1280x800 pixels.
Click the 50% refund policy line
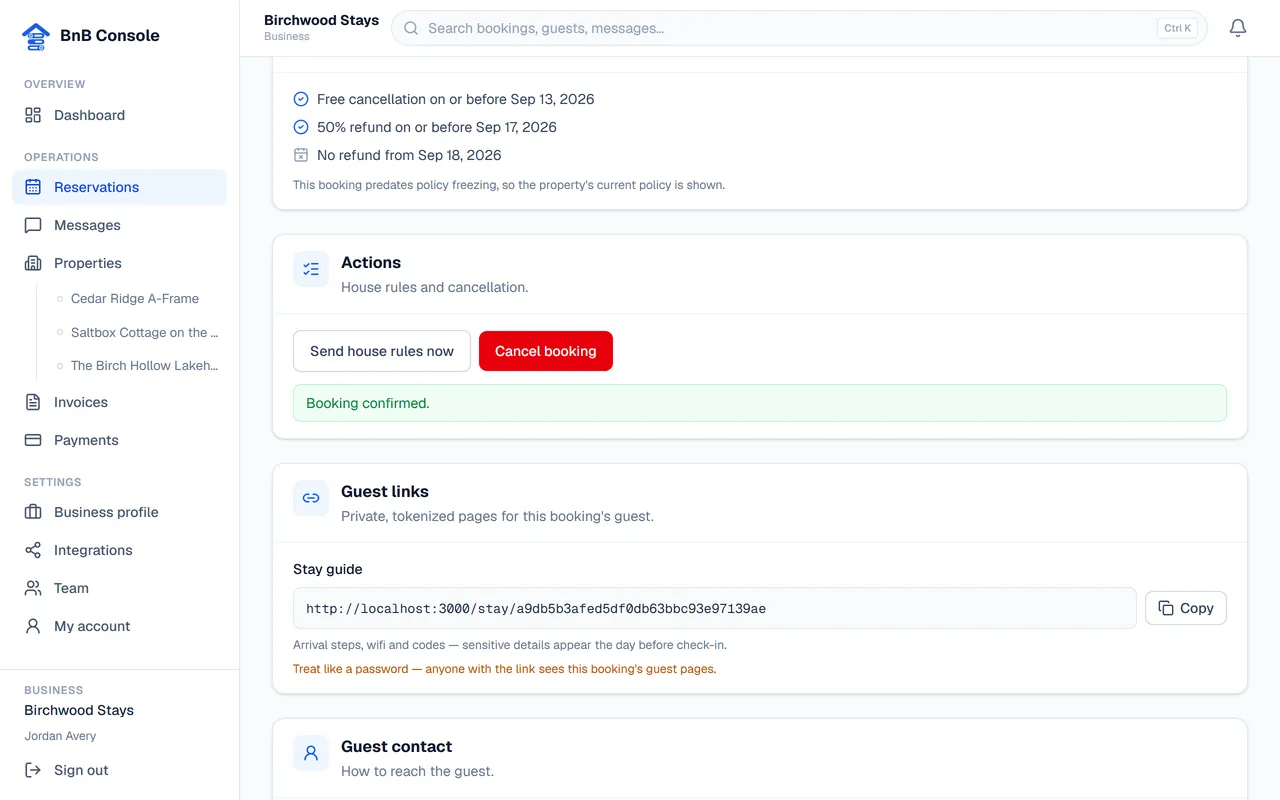(437, 127)
